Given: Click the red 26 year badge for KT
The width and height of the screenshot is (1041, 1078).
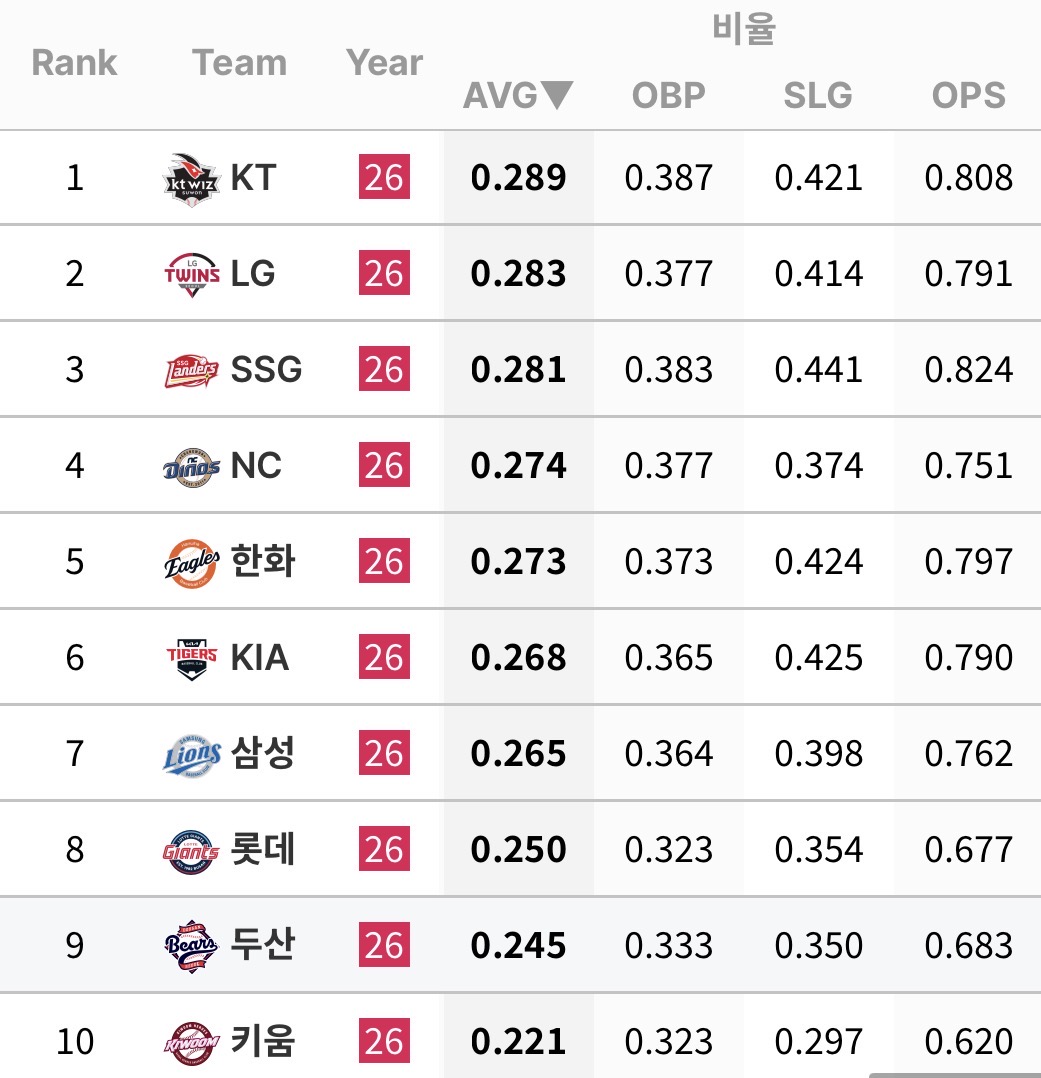Looking at the screenshot, I should 384,177.
